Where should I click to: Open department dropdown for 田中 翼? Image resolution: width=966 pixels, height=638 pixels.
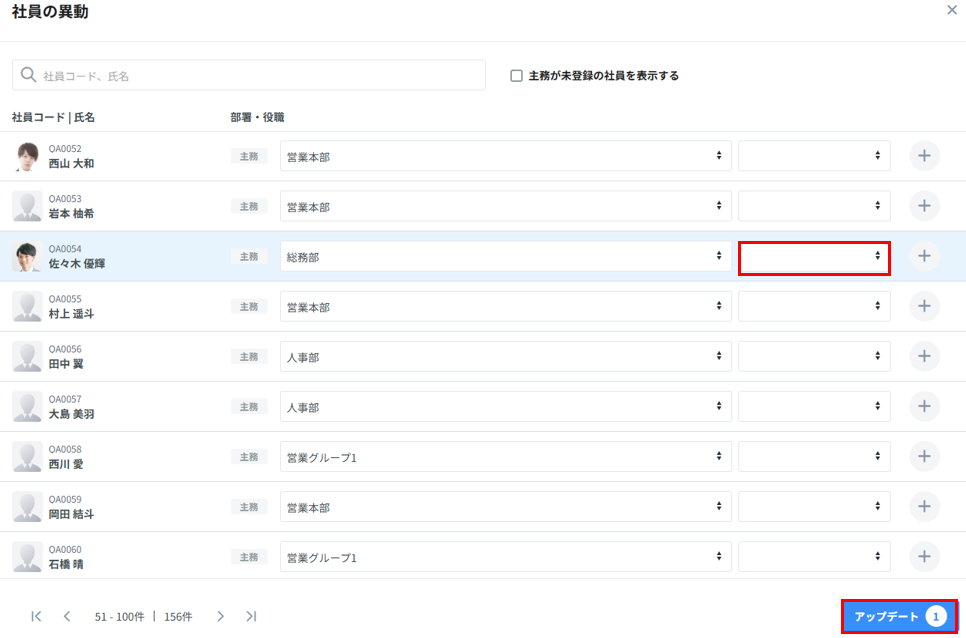pyautogui.click(x=505, y=356)
